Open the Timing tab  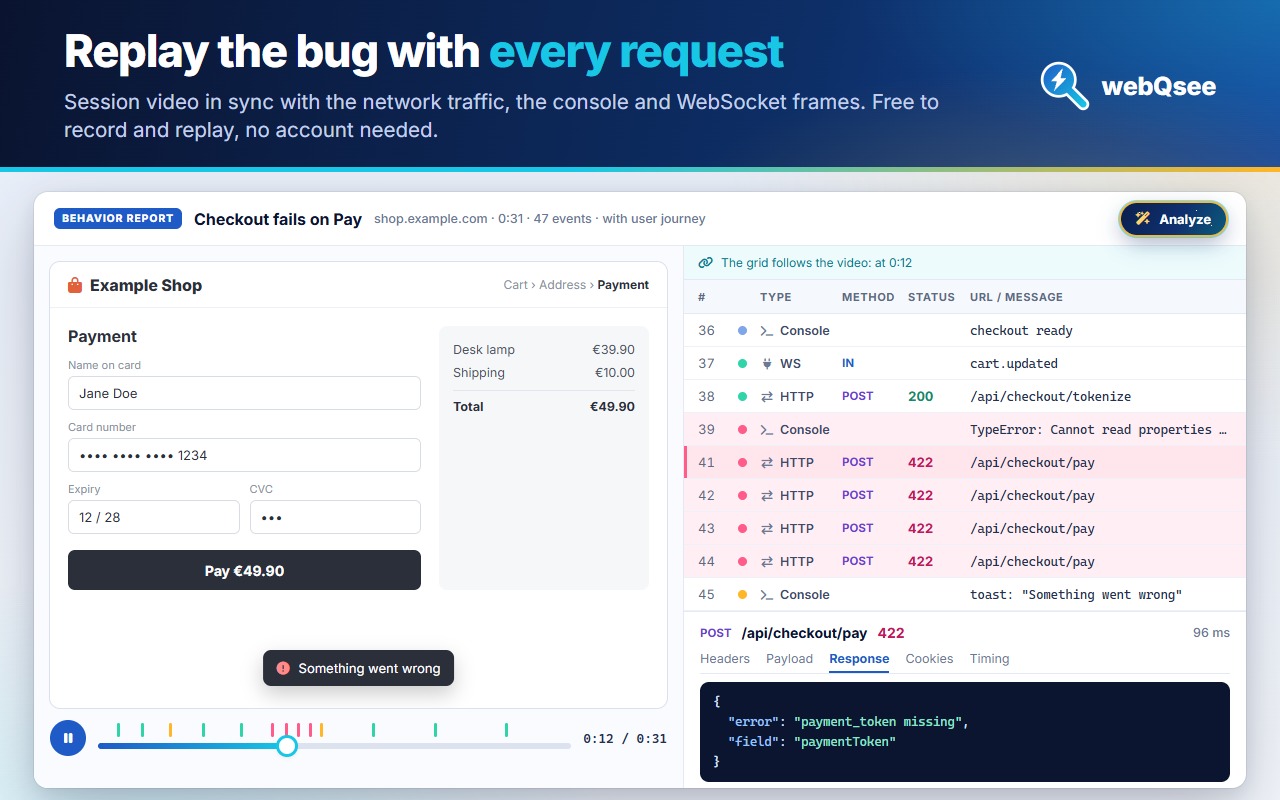tap(989, 659)
